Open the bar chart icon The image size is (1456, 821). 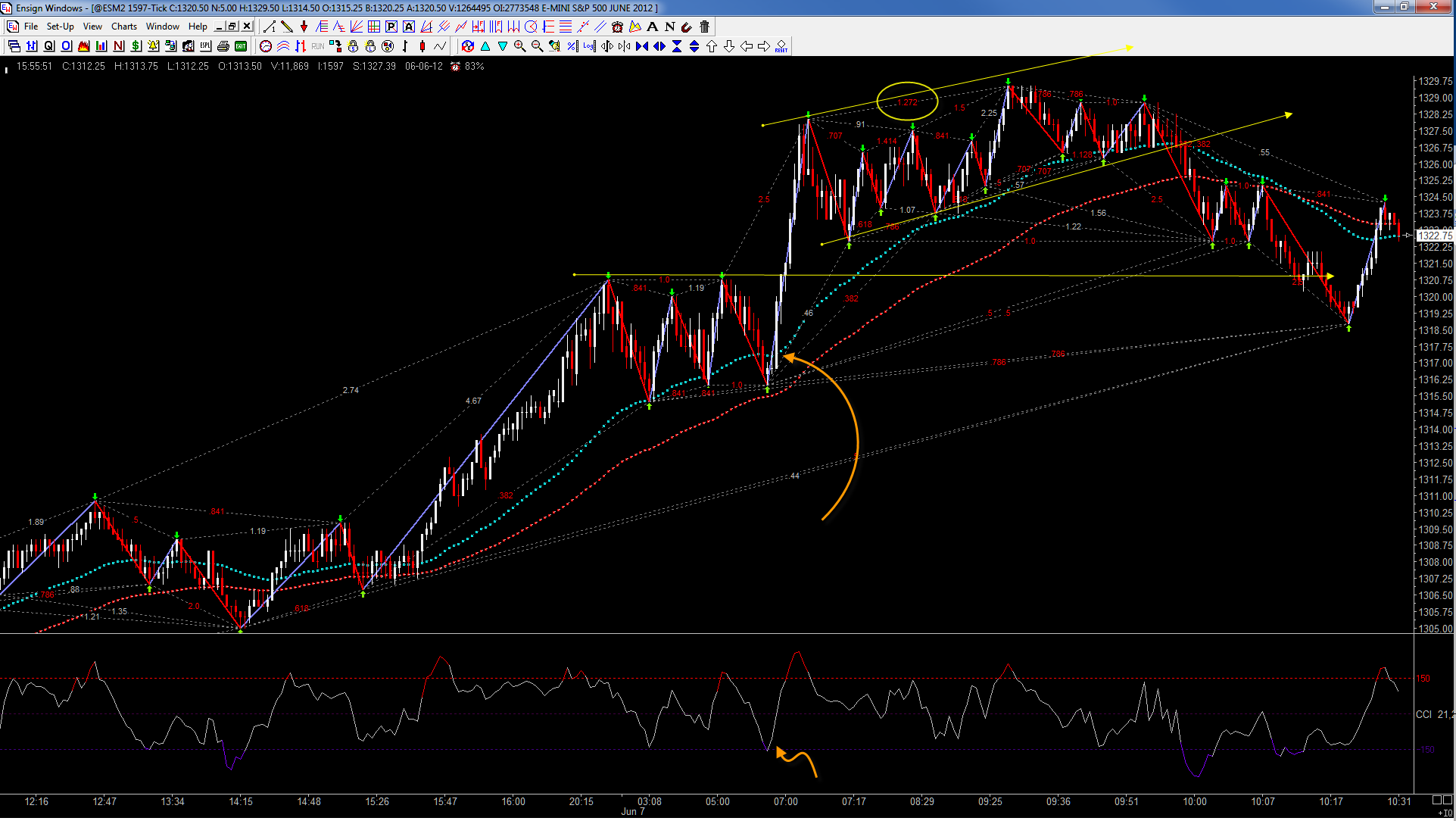click(x=101, y=46)
